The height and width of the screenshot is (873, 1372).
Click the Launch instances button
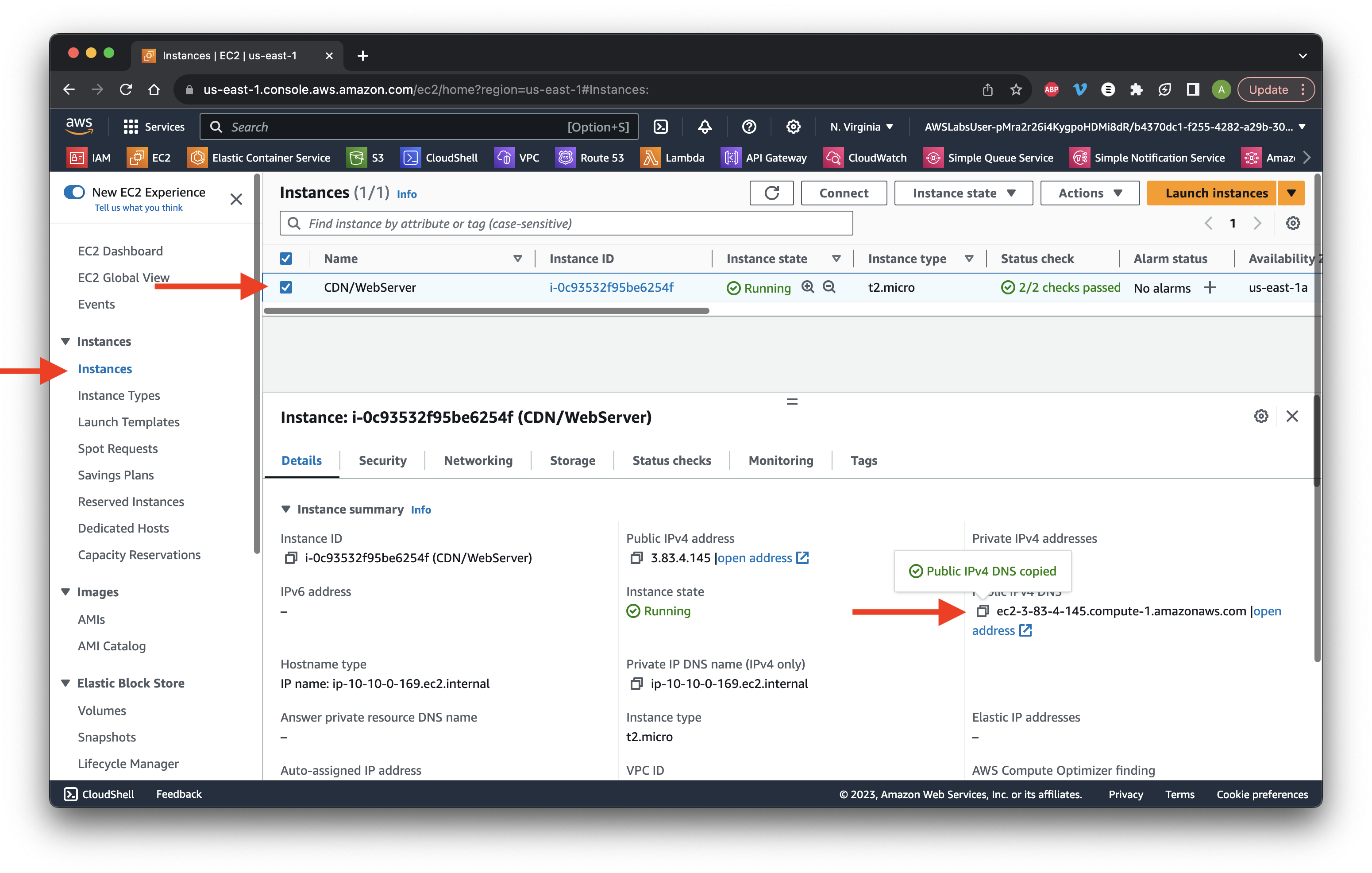tap(1211, 193)
